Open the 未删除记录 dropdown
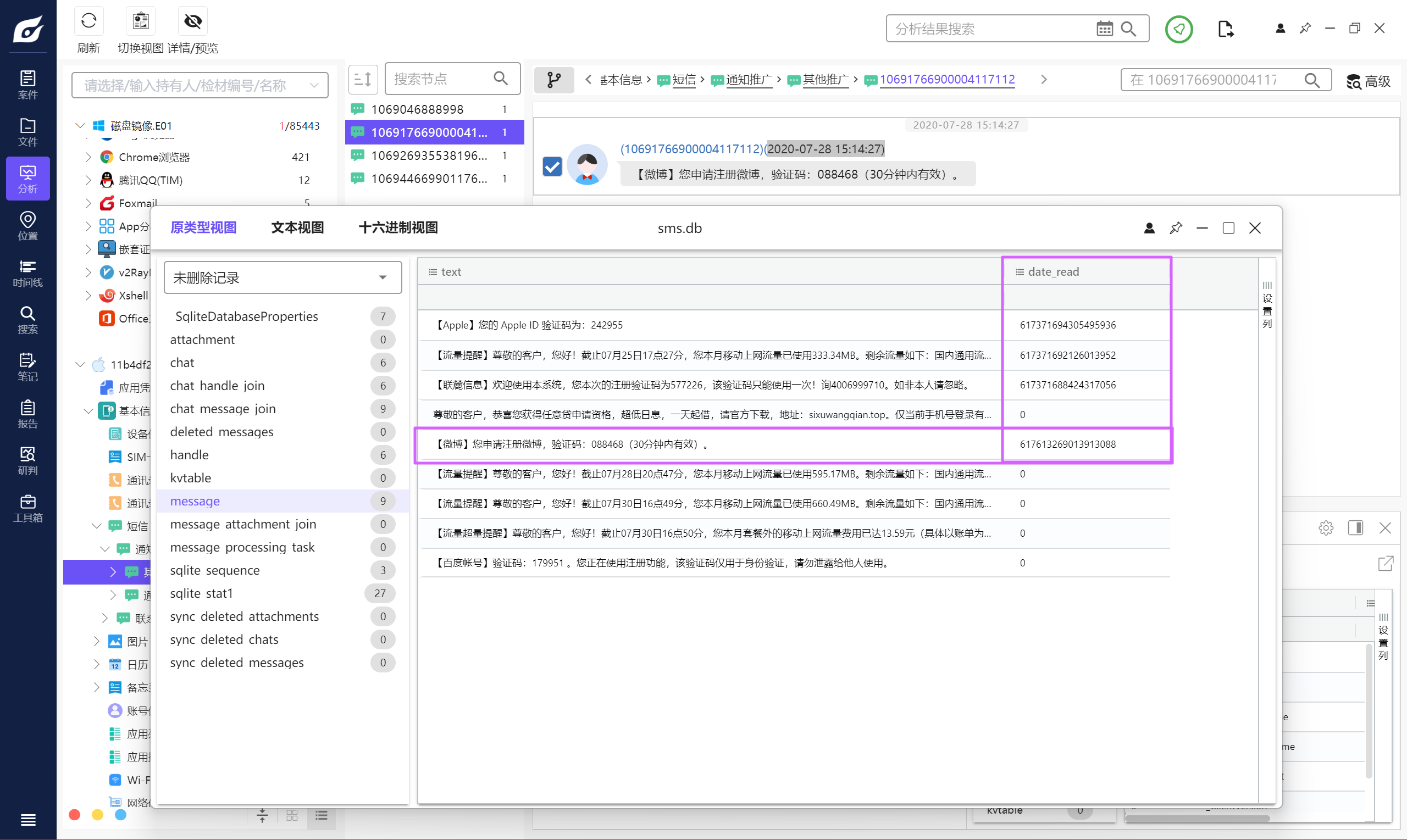Viewport: 1407px width, 840px height. pos(282,277)
